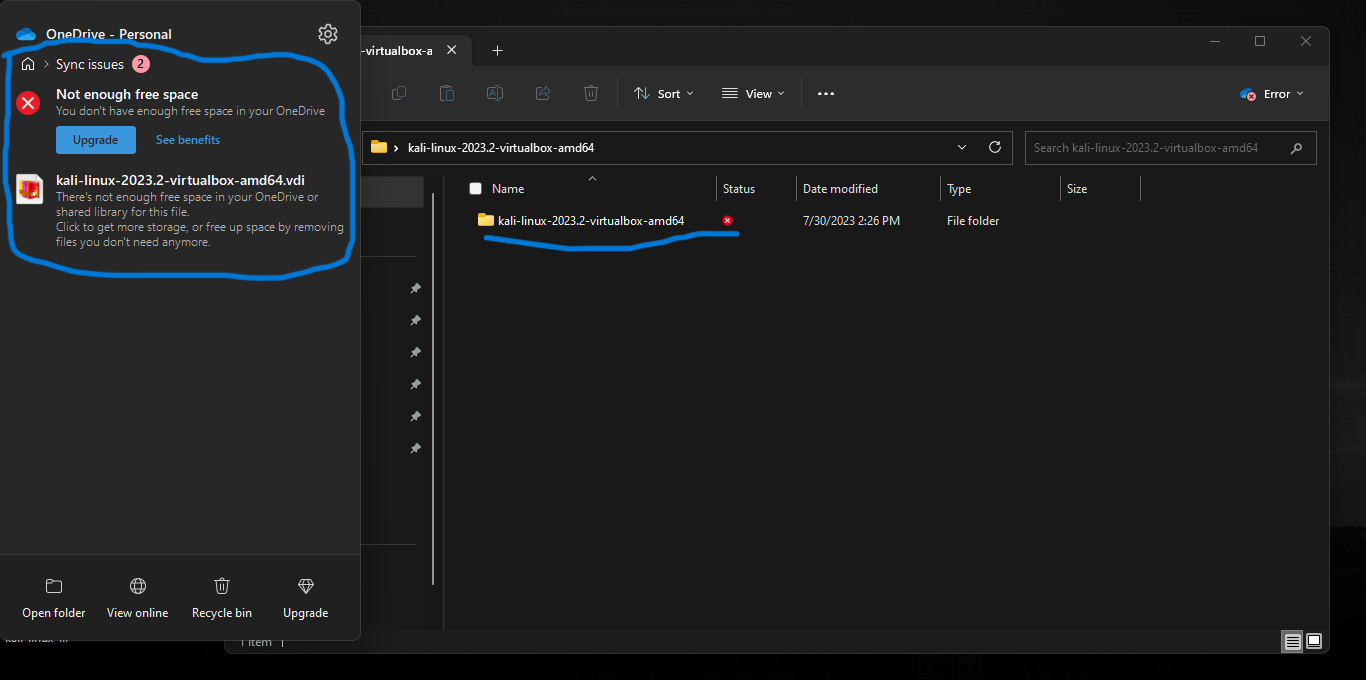
Task: Click Rename icon in Explorer toolbar
Action: (x=495, y=93)
